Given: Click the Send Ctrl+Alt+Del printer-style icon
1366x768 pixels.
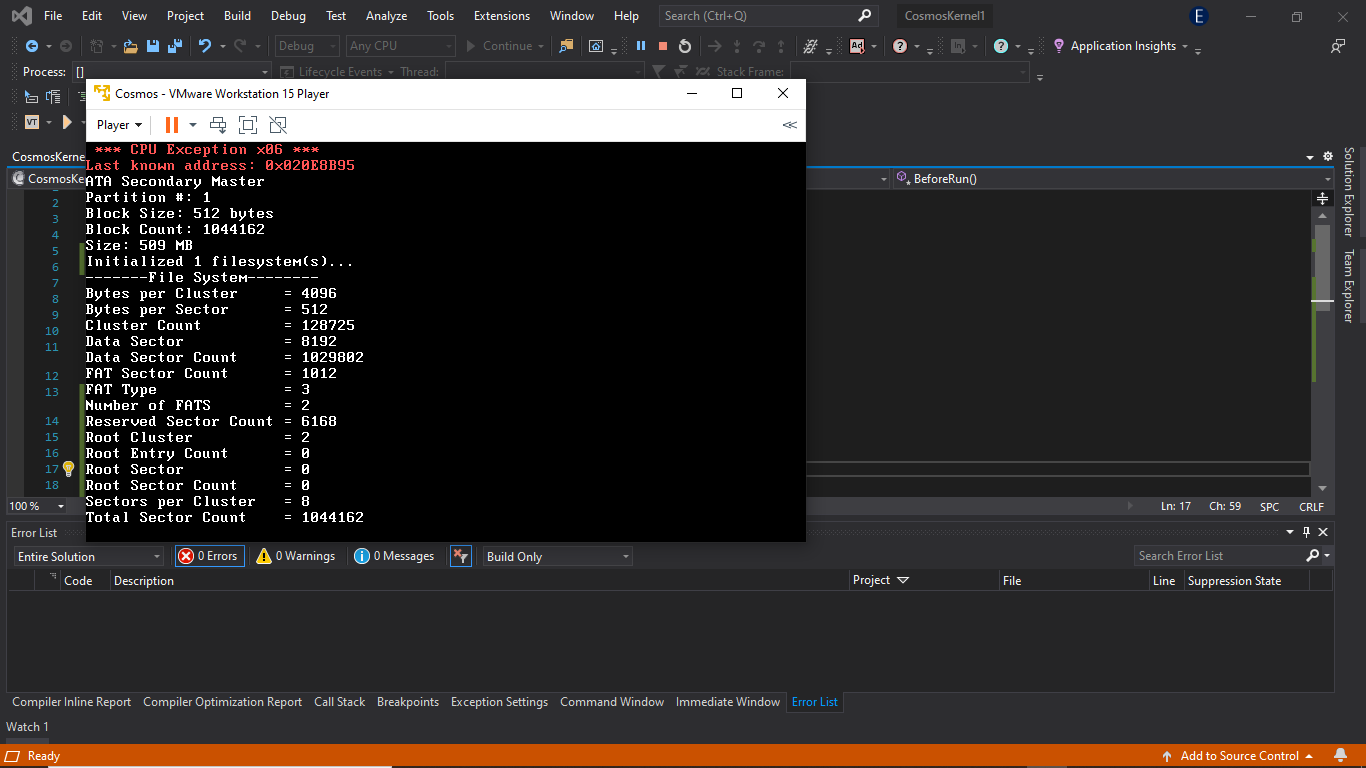Looking at the screenshot, I should [218, 125].
